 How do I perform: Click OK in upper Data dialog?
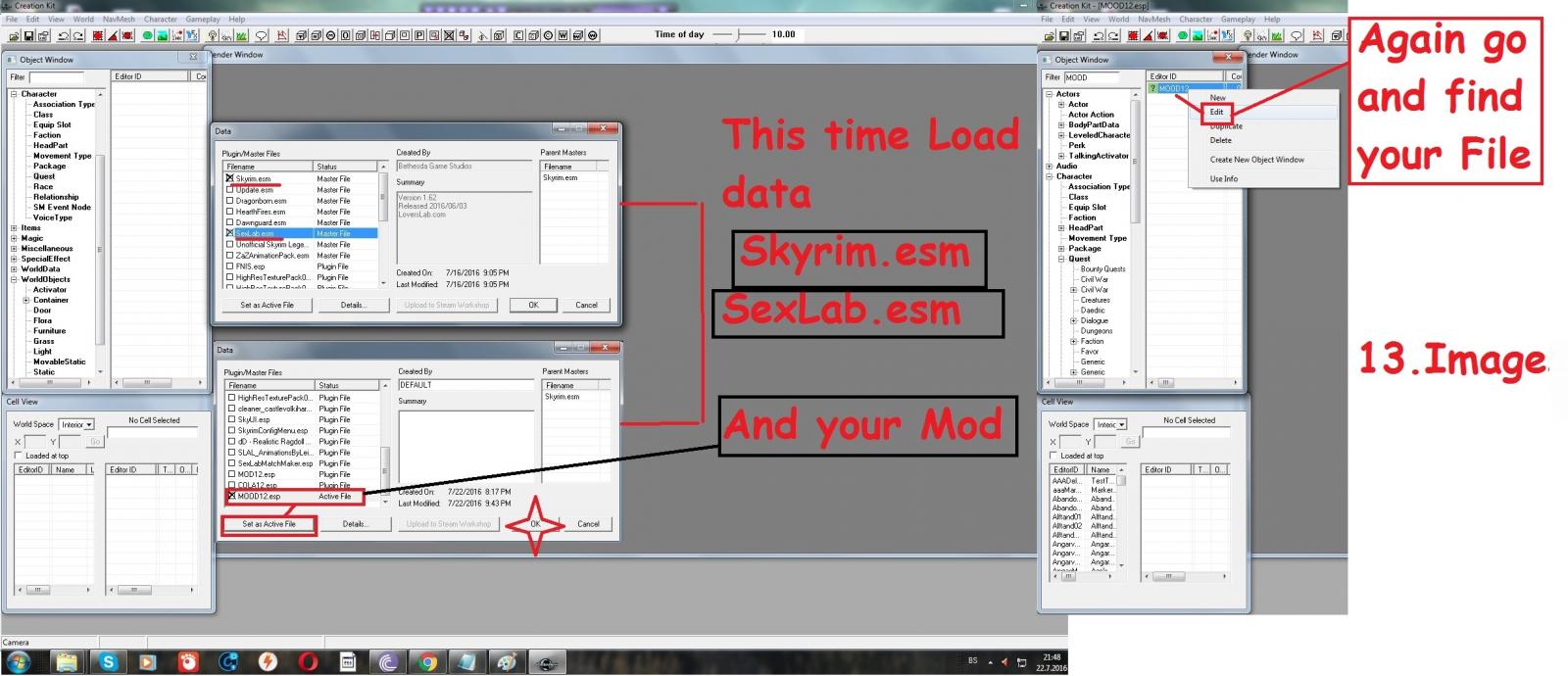533,305
